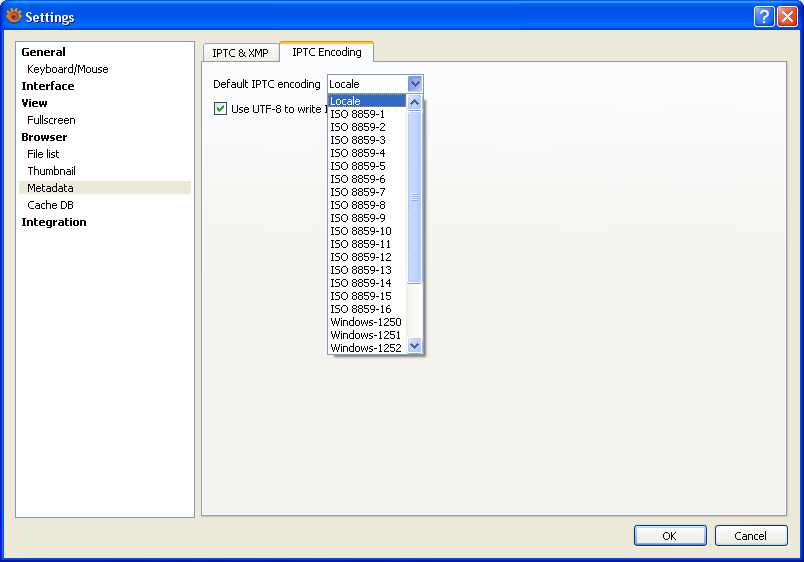Open Default IPTC encoding dropdown arrow
The height and width of the screenshot is (562, 804).
[x=415, y=84]
